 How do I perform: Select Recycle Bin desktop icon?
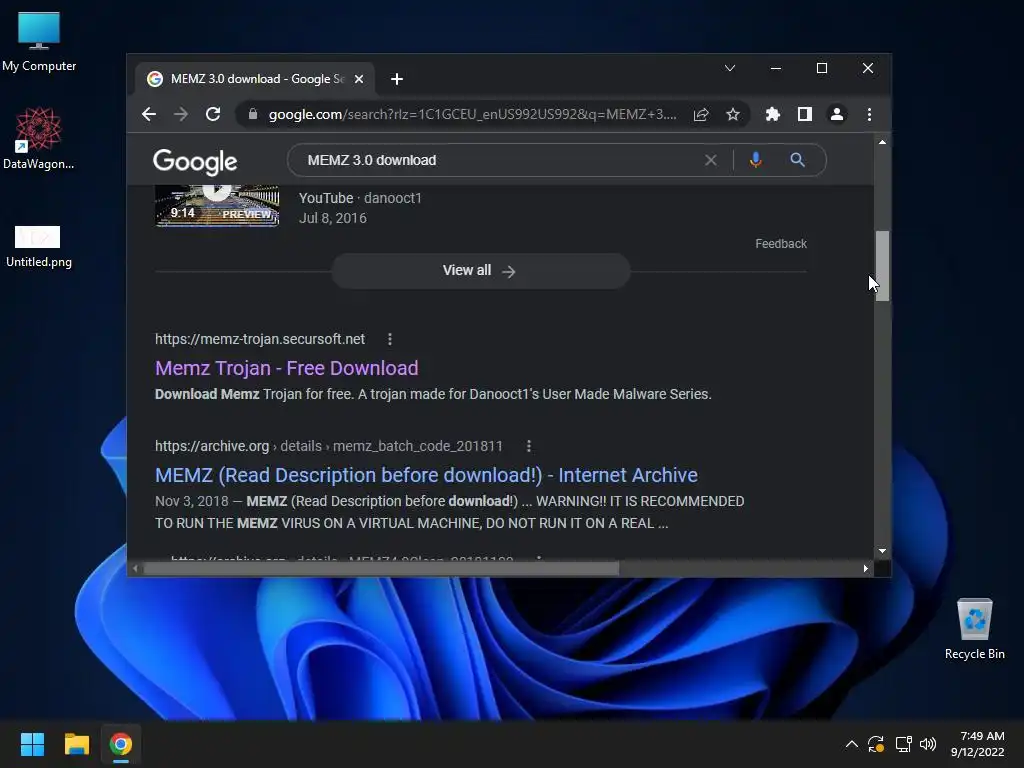point(974,629)
